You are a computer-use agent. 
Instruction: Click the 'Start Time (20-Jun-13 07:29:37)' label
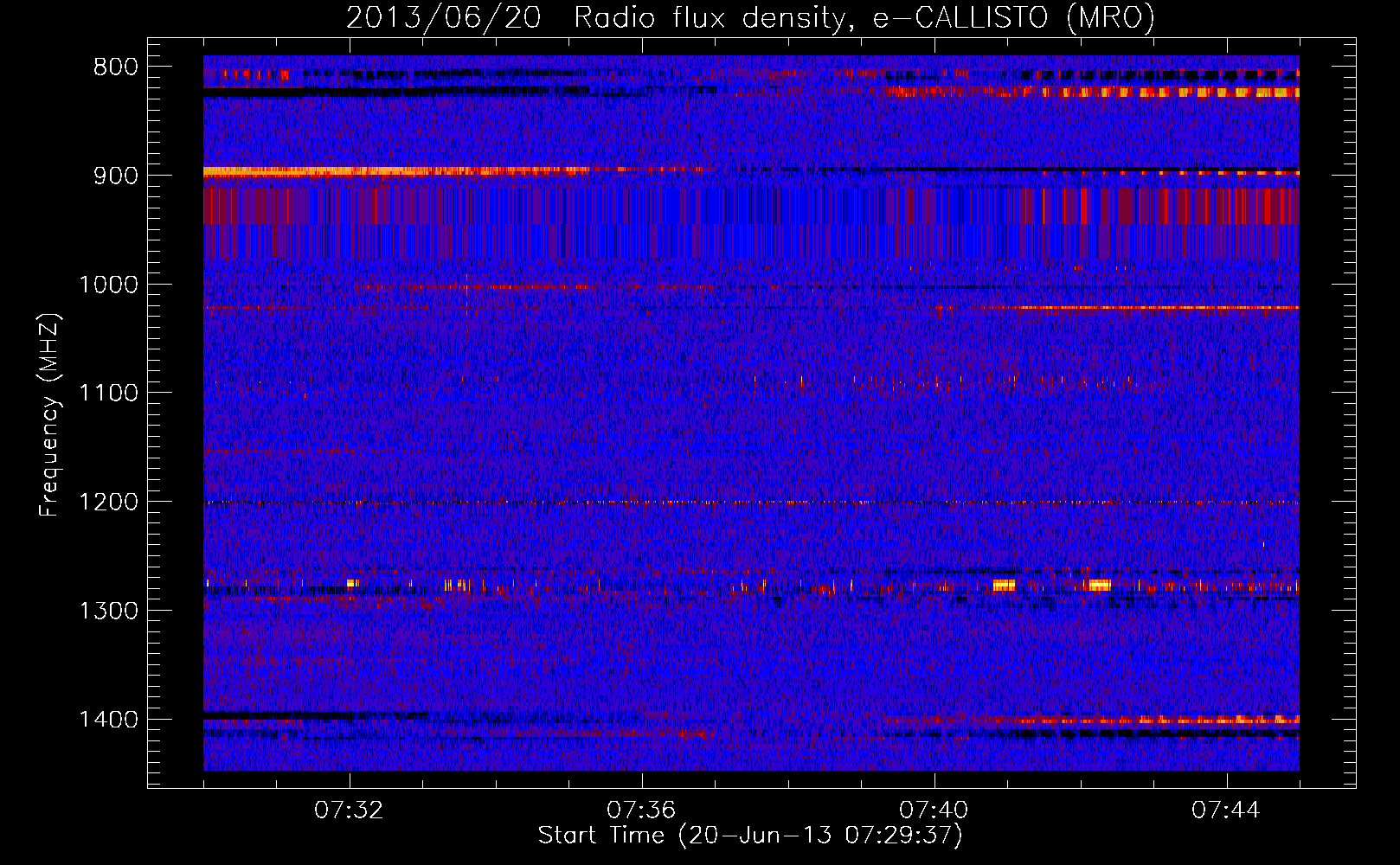(750, 836)
